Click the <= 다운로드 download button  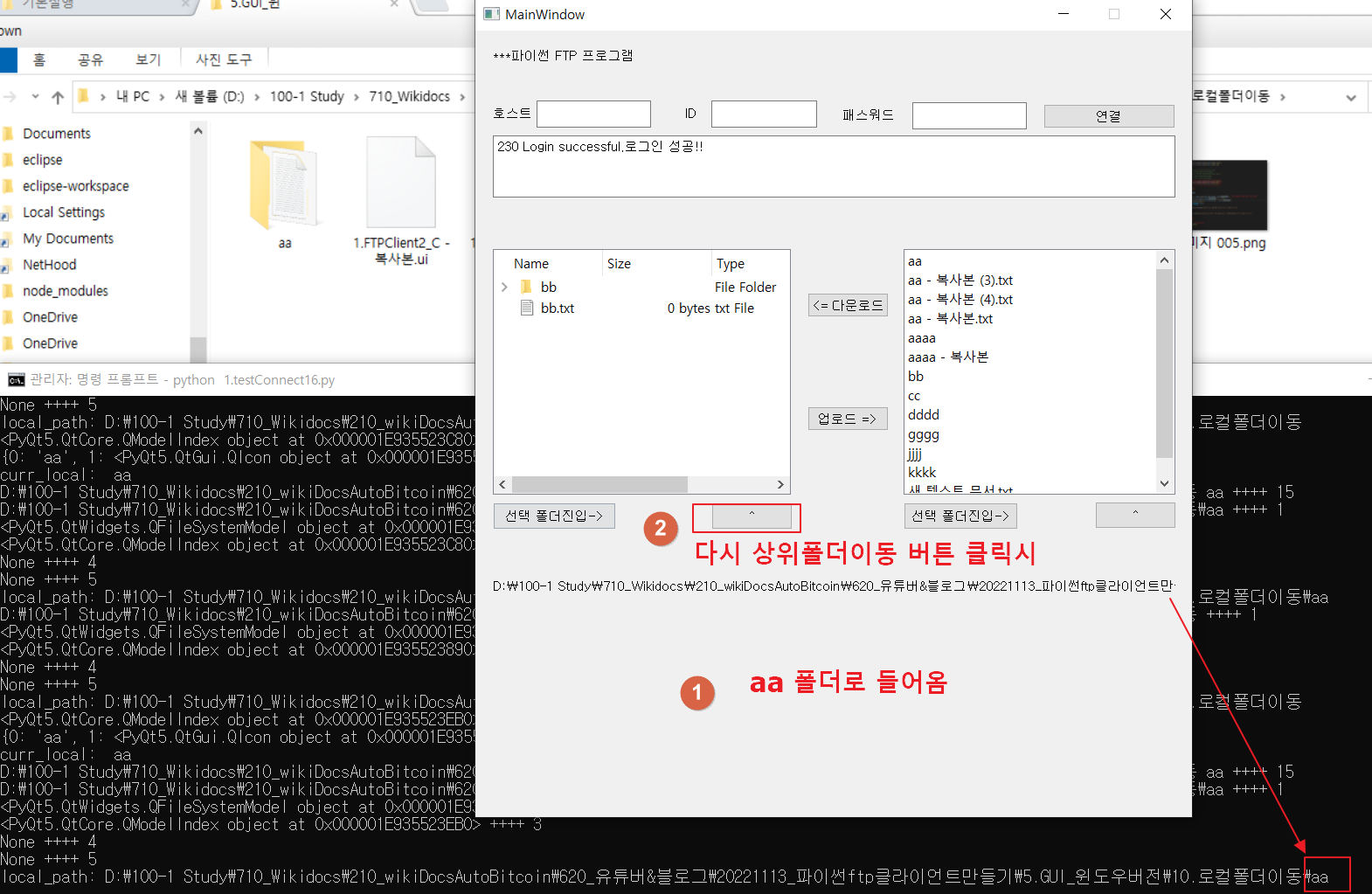[848, 305]
